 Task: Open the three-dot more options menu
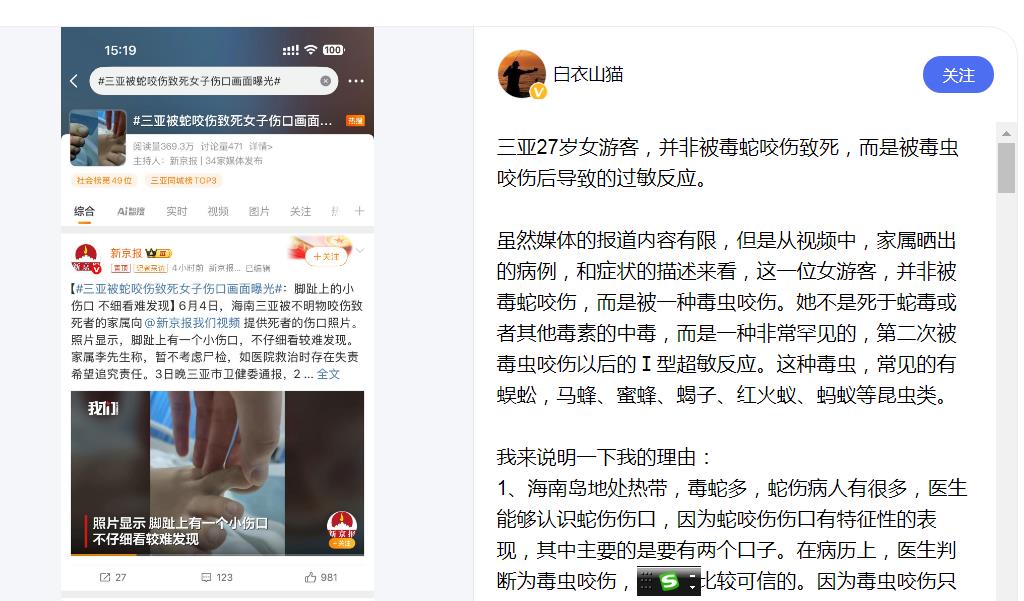tap(356, 81)
